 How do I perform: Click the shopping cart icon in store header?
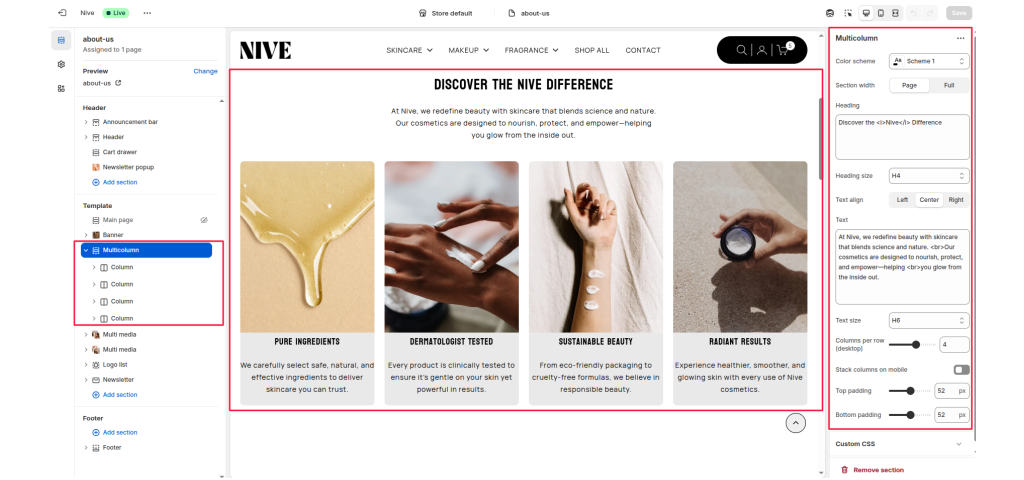tap(782, 50)
